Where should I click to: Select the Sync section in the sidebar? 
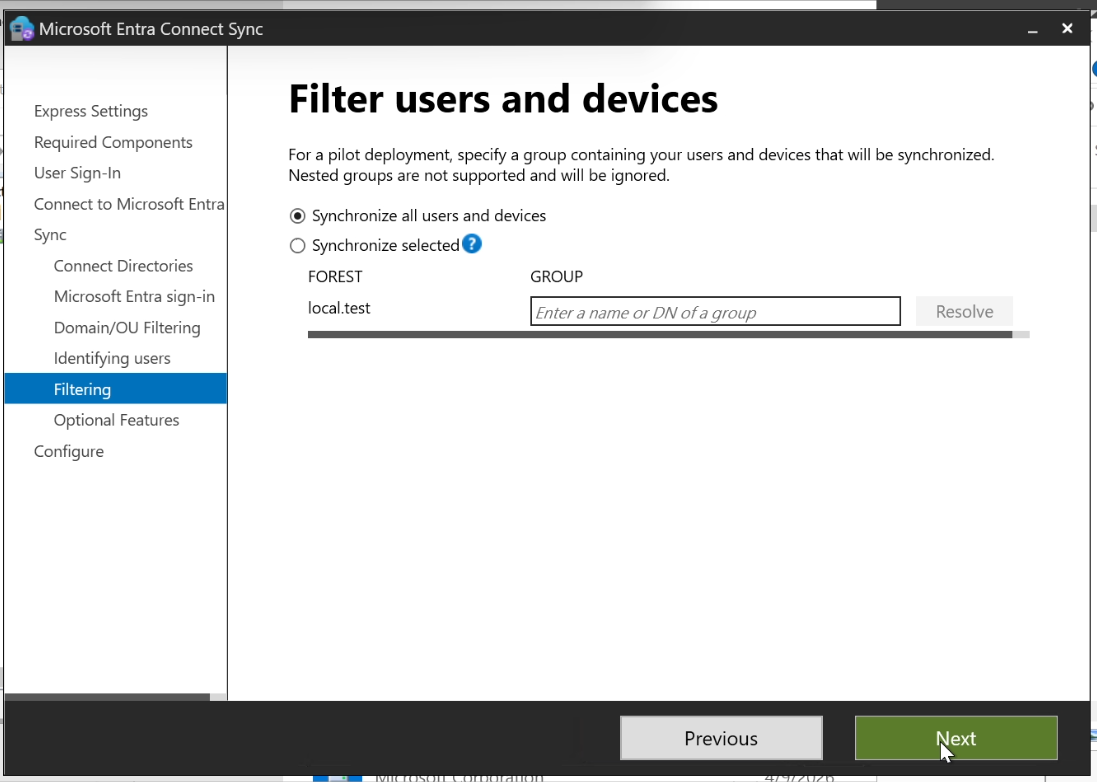50,234
